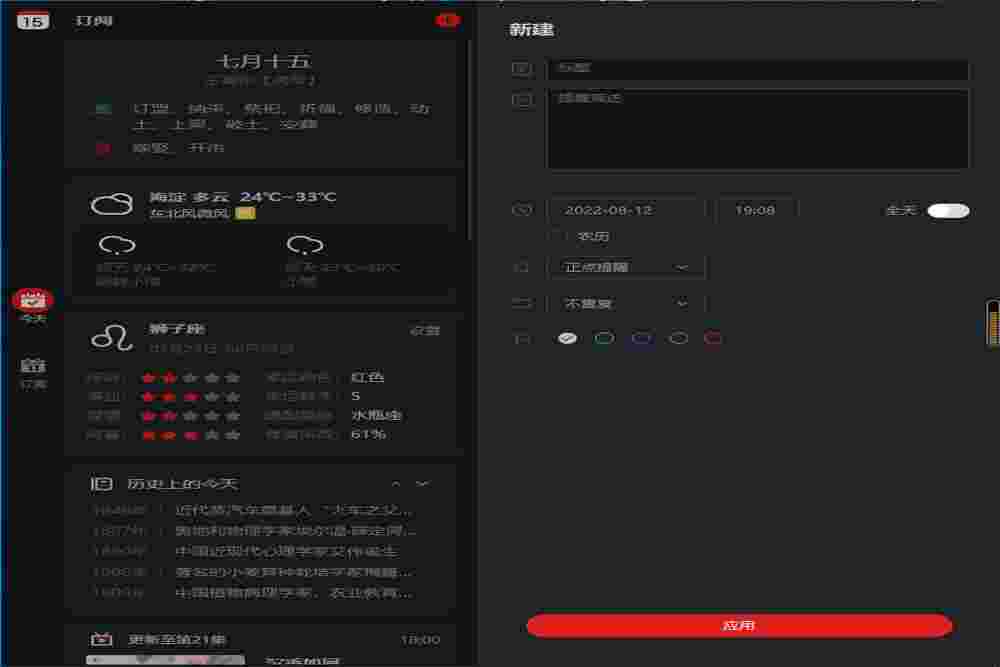Click the red 忌 badge in the almanac card

tap(104, 148)
